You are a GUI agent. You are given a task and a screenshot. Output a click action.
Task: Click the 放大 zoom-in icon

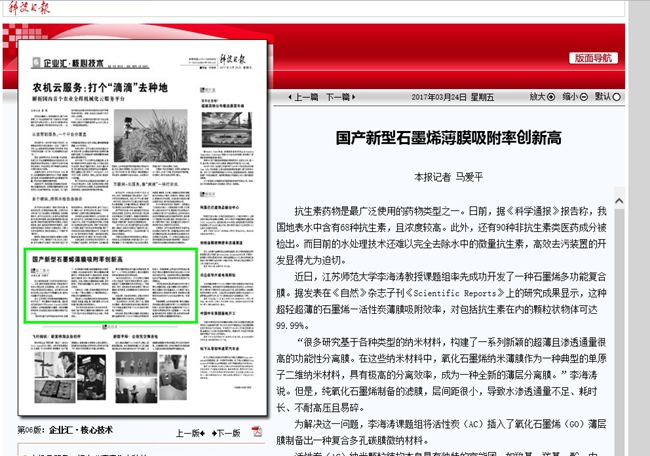coord(551,97)
